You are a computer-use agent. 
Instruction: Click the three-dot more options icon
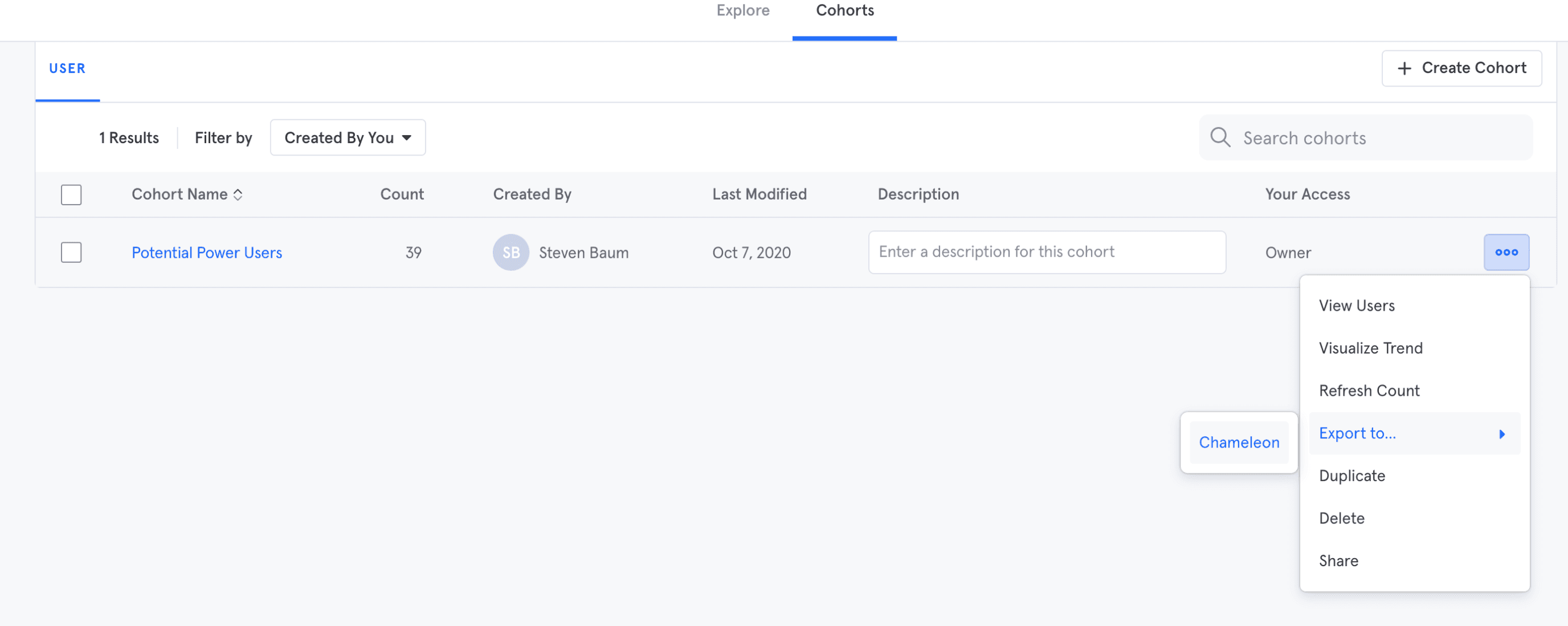(x=1506, y=252)
